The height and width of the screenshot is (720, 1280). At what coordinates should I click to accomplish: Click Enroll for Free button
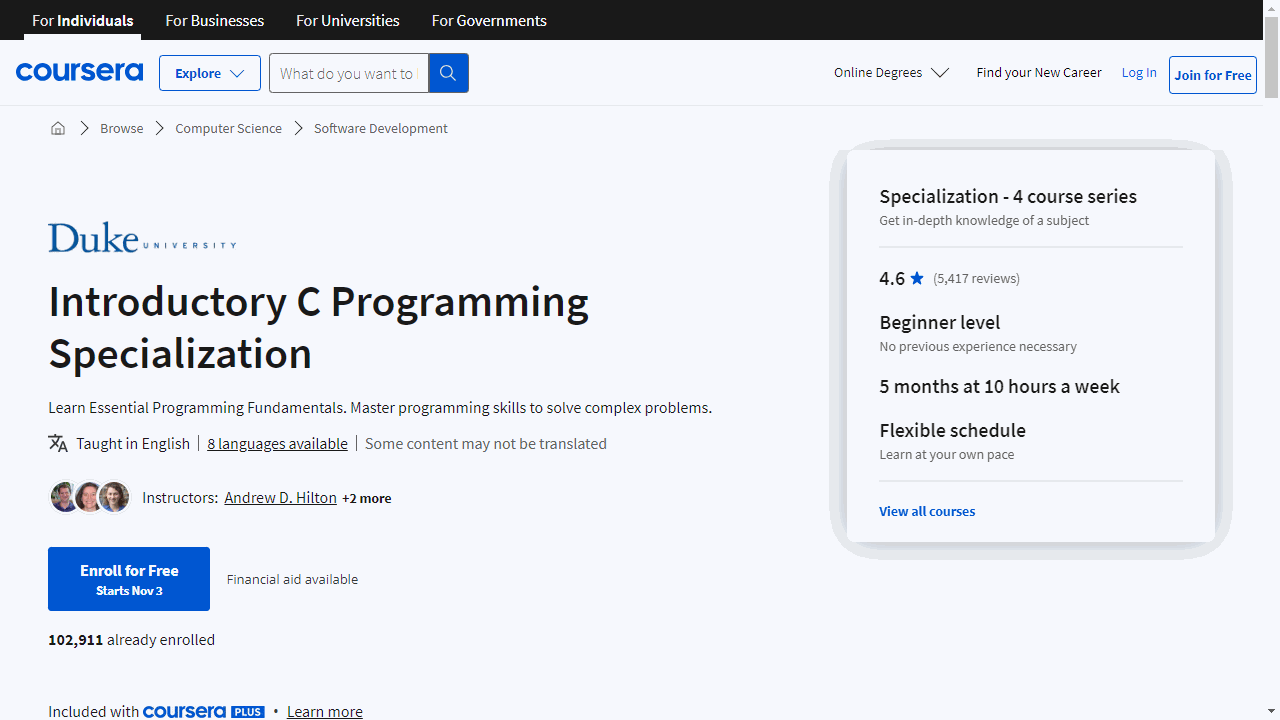[129, 579]
